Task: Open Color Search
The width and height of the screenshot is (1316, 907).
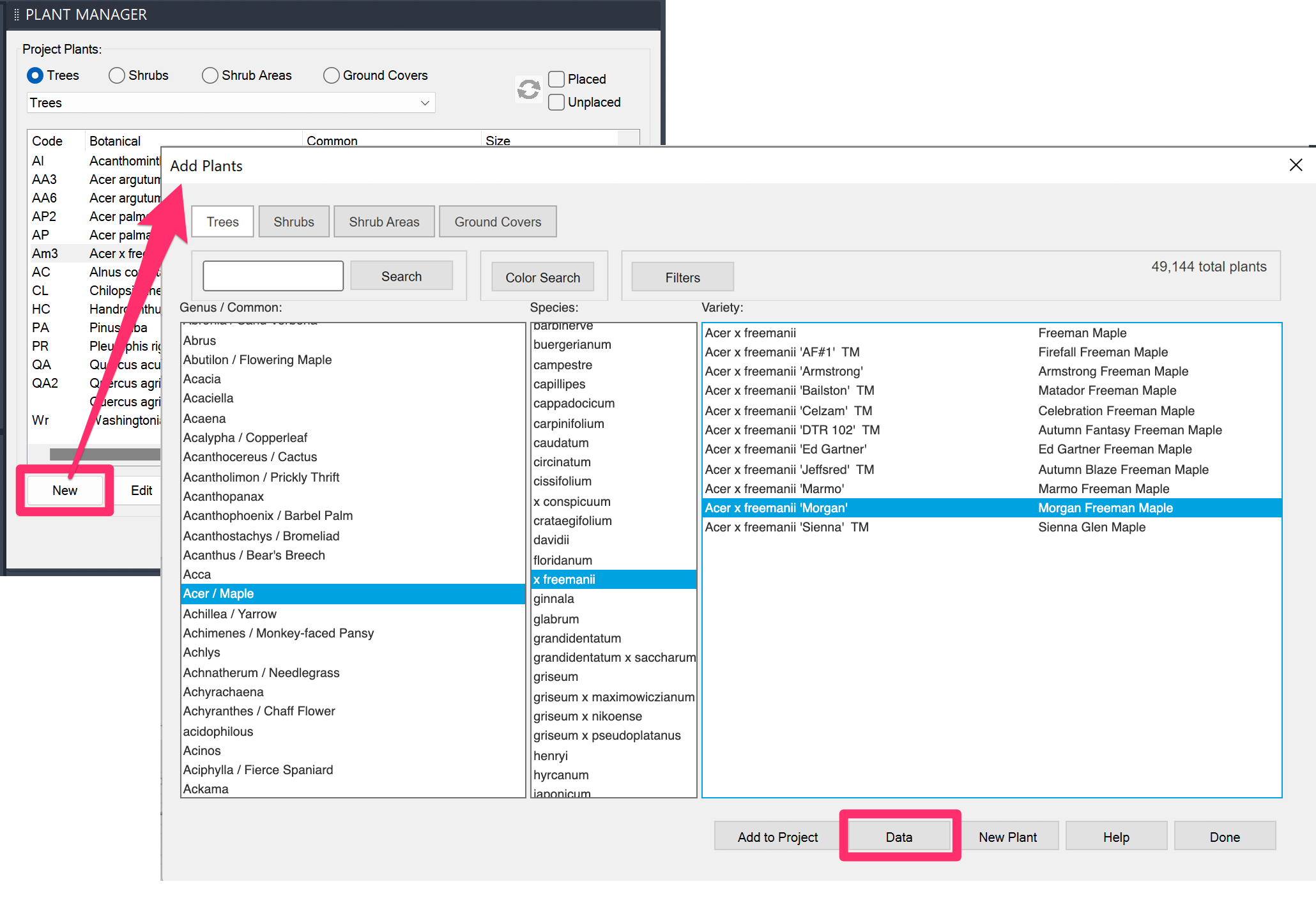Action: [x=542, y=277]
